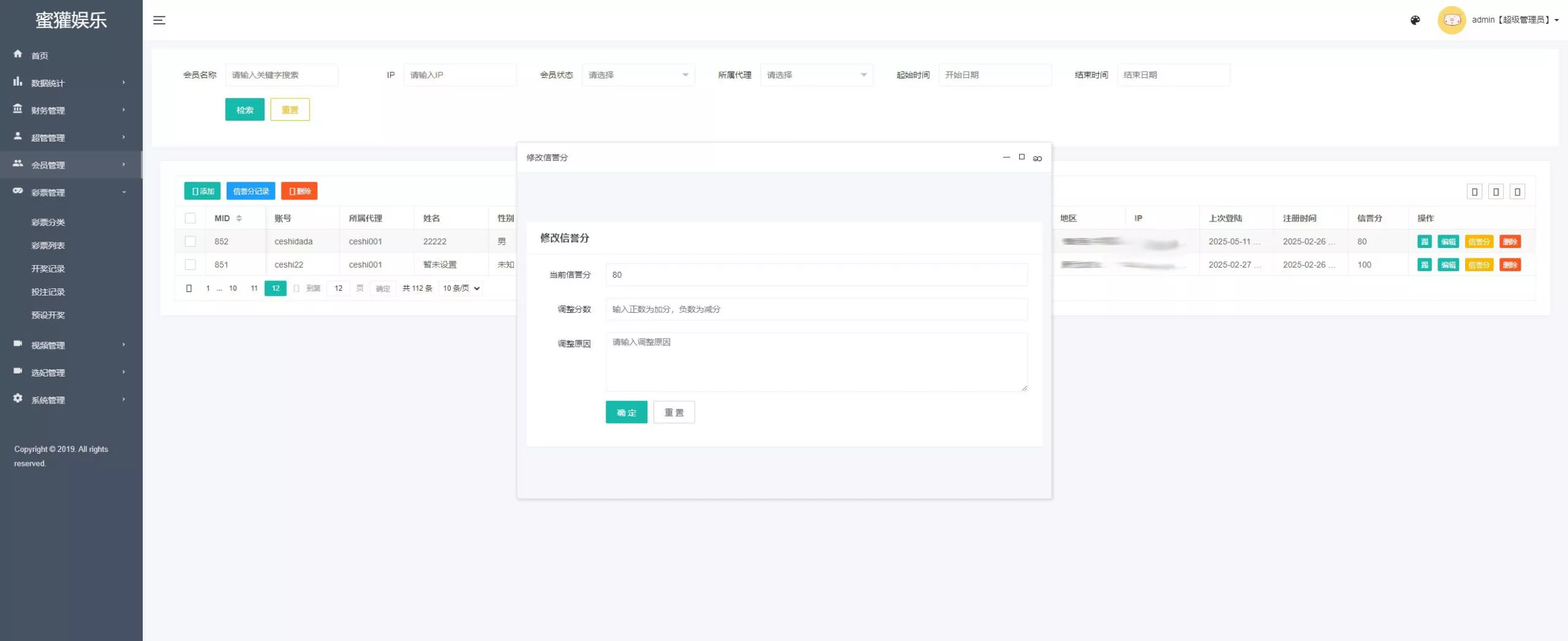Open the 10 条/页 page size dropdown
1568x641 pixels.
tap(461, 288)
